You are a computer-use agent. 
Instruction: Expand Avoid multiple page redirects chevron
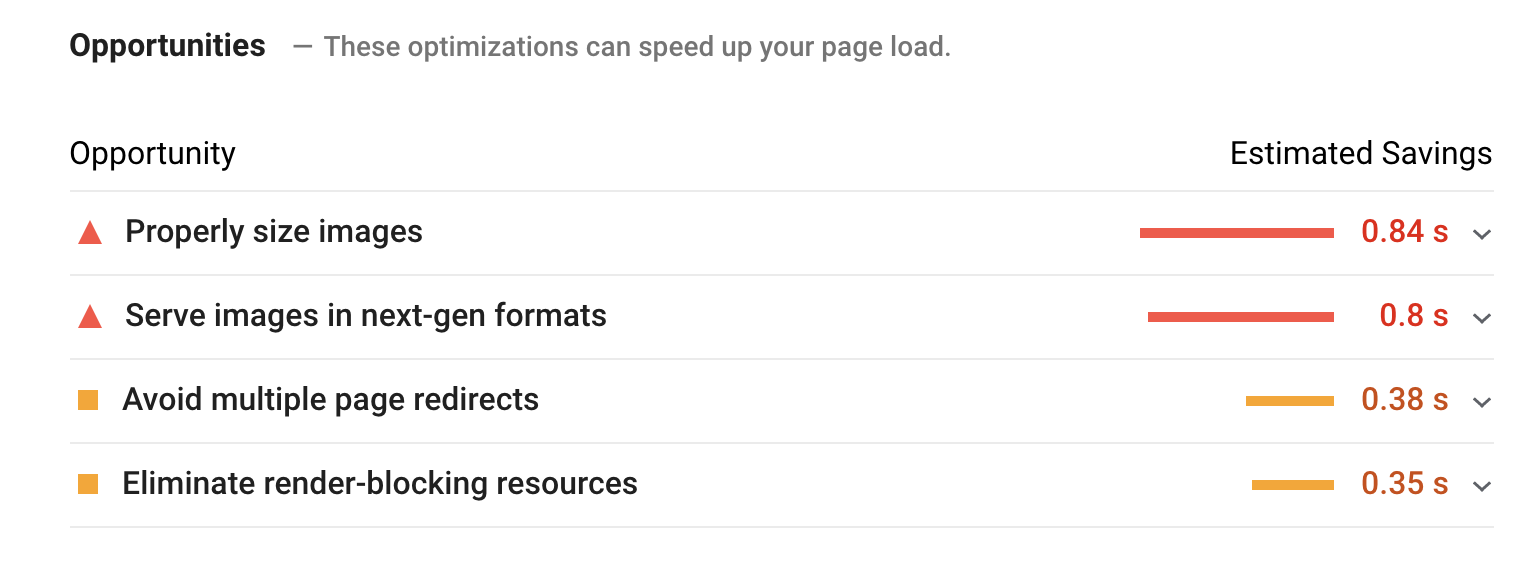click(x=1482, y=402)
